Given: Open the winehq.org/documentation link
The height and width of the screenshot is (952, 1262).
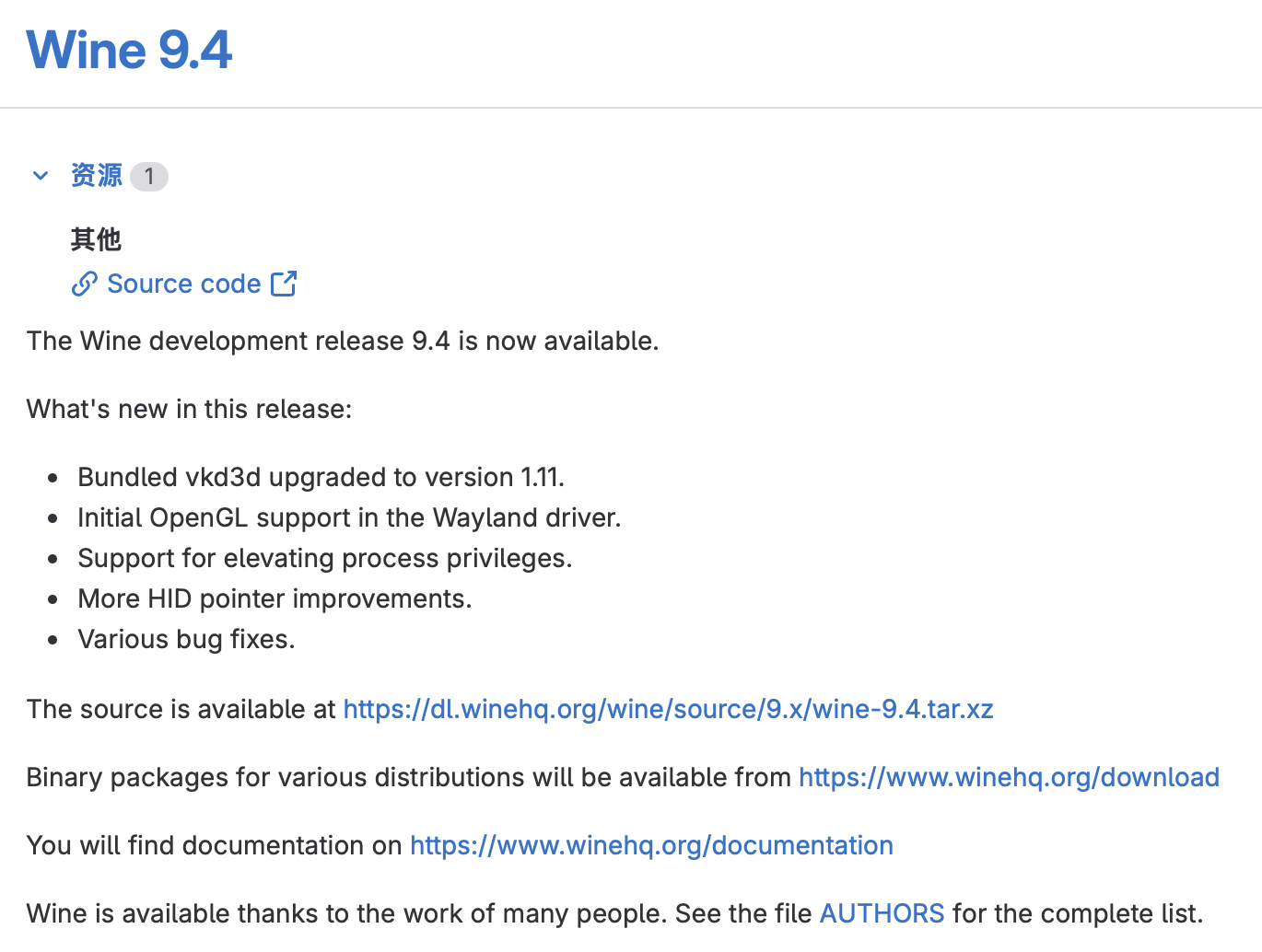Looking at the screenshot, I should pos(651,845).
